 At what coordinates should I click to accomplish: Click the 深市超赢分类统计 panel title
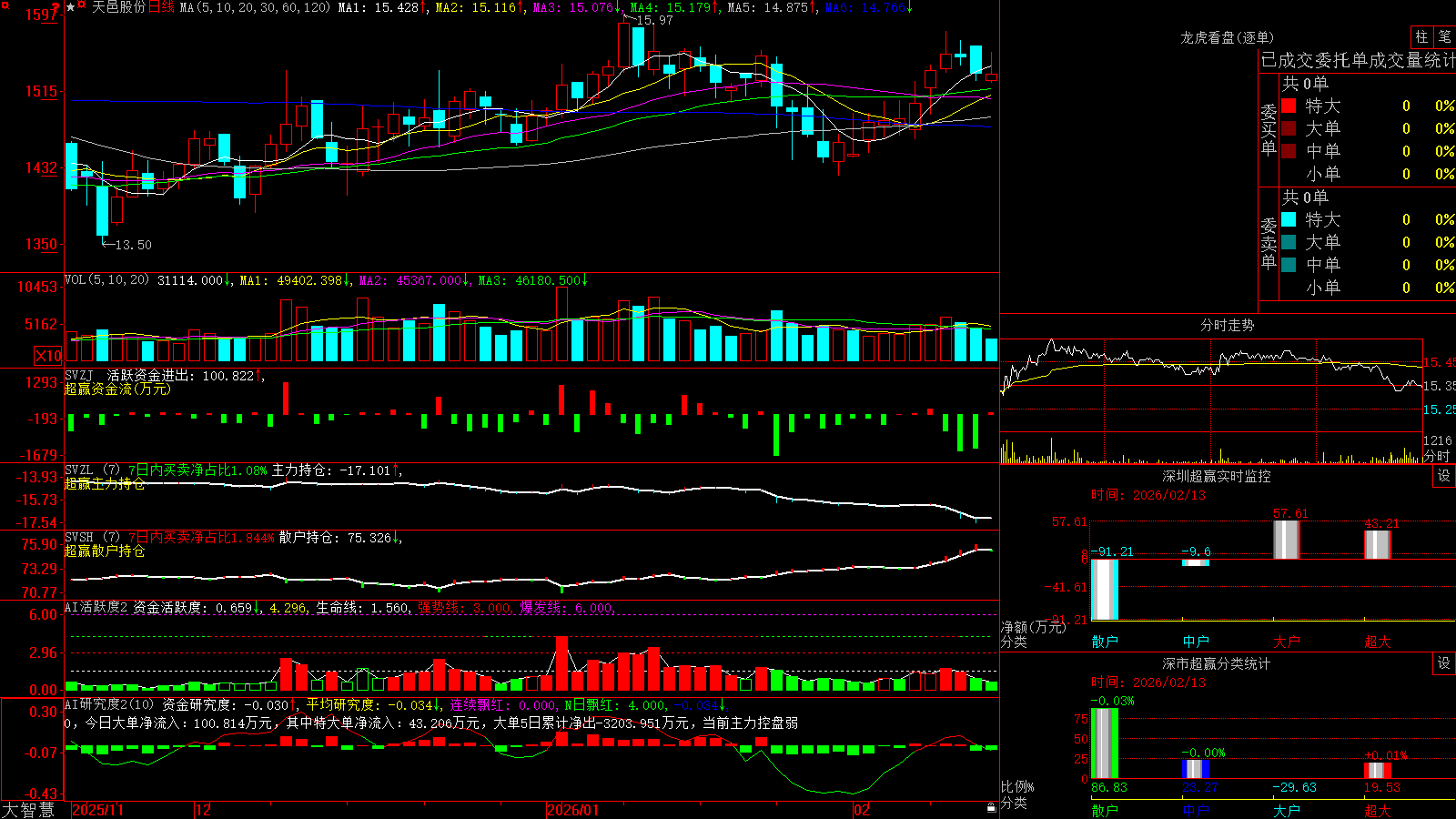tap(1216, 663)
